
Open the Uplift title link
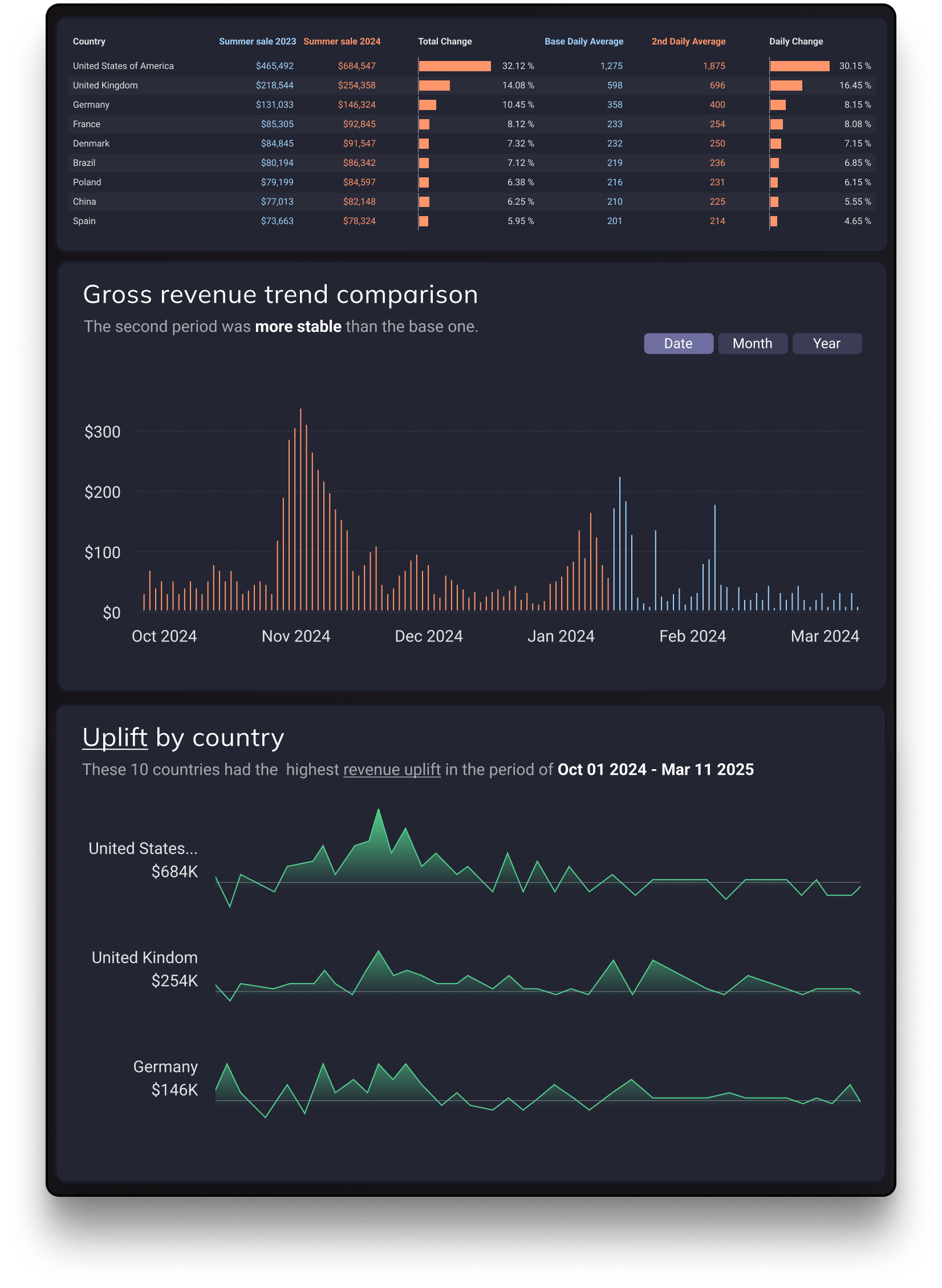click(x=115, y=737)
